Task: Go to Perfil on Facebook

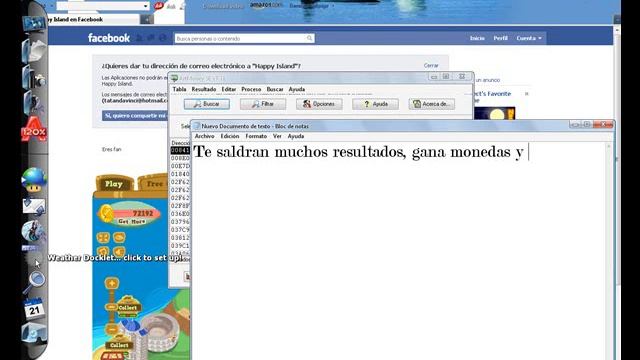Action: pyautogui.click(x=500, y=38)
